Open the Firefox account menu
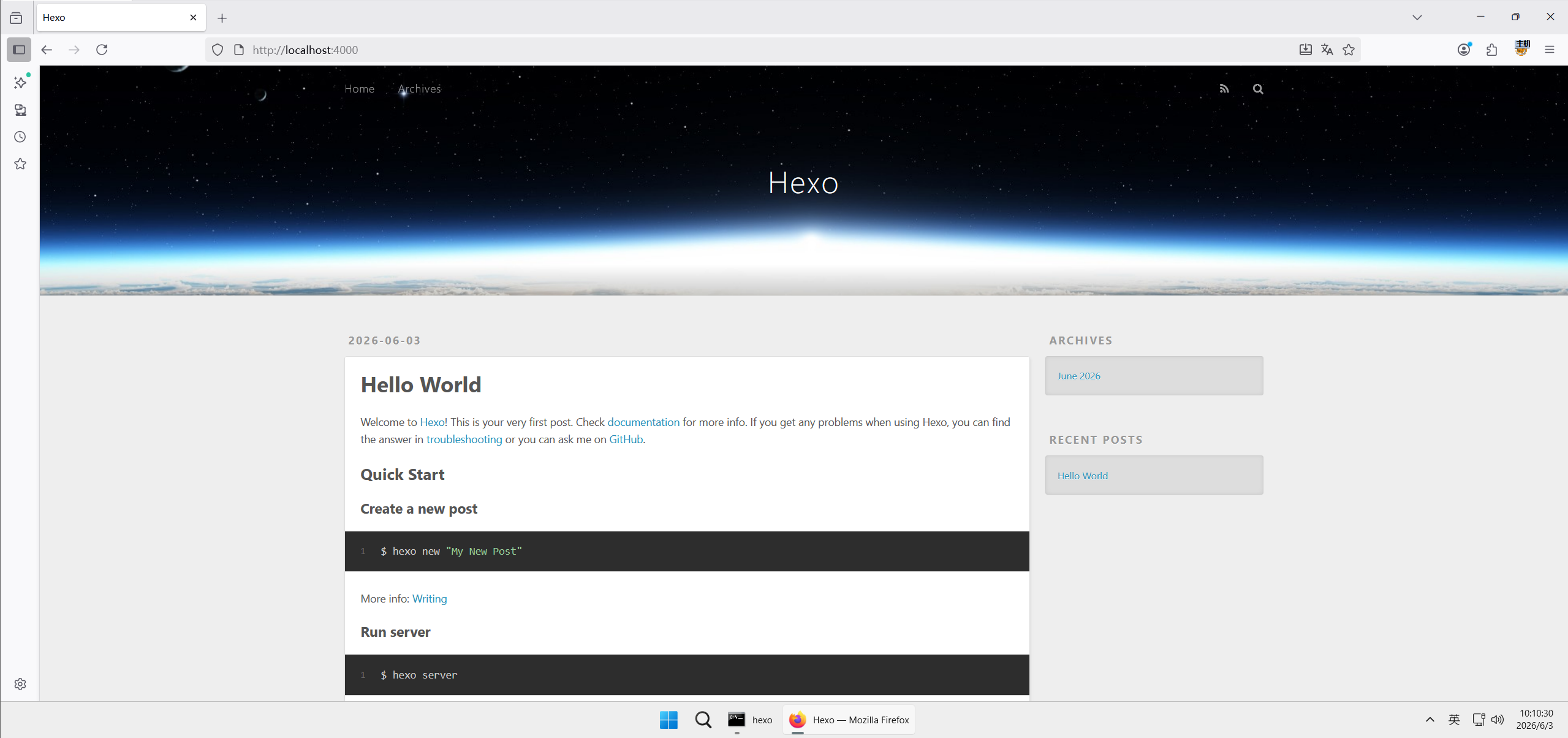This screenshot has width=1568, height=738. coord(1464,50)
